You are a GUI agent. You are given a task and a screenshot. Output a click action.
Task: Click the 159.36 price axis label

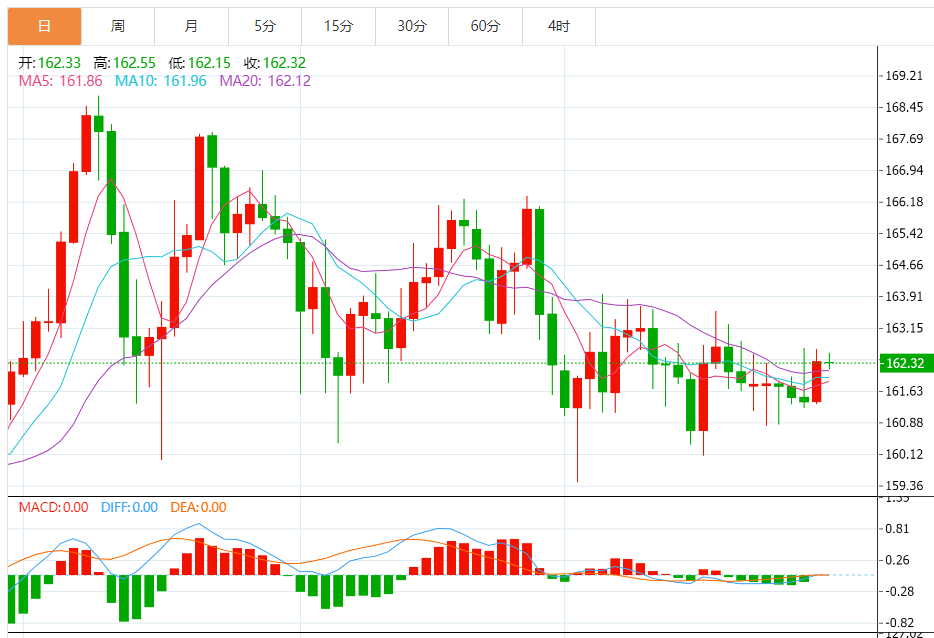(x=904, y=486)
